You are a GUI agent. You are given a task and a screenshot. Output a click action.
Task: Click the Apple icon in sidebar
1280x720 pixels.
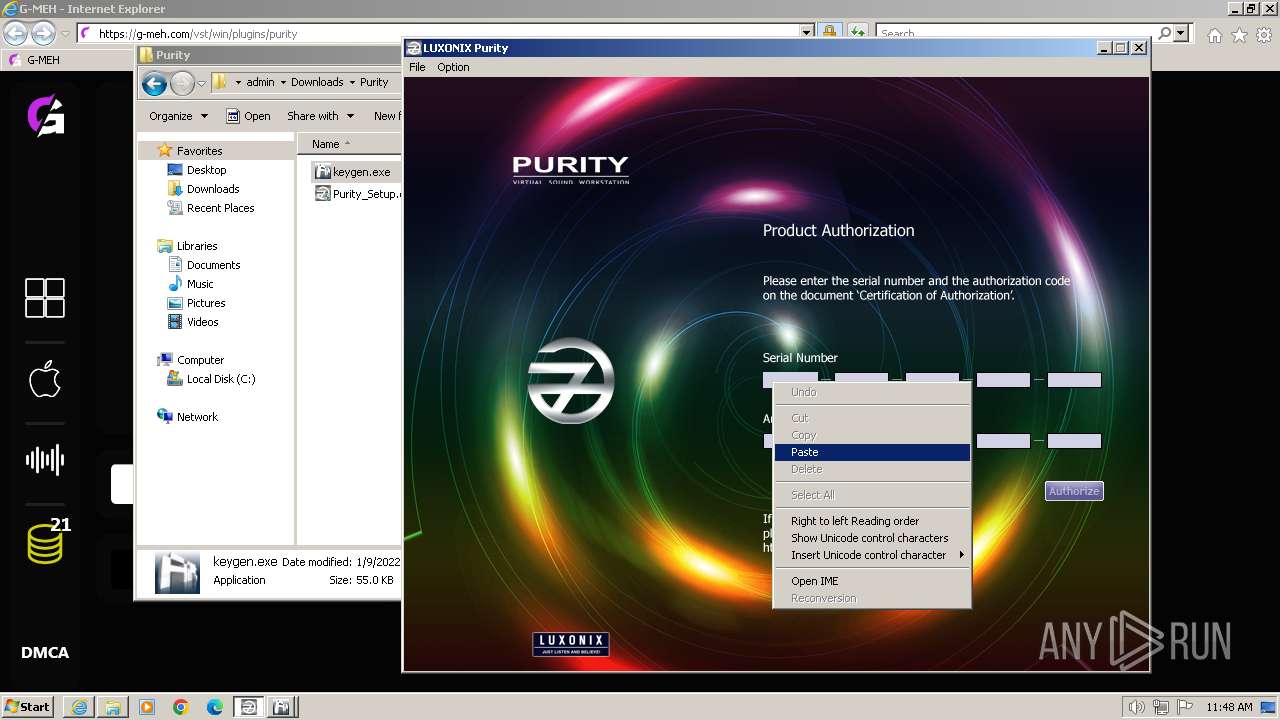45,379
